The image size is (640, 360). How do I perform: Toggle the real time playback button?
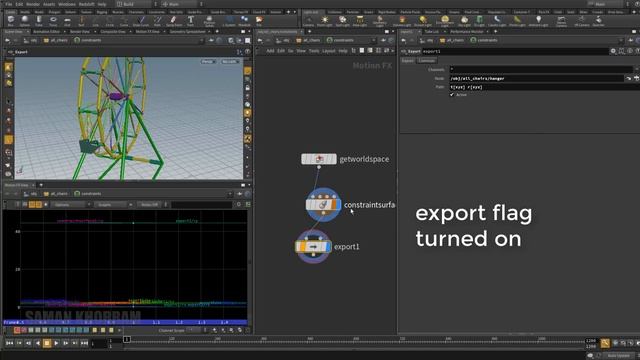click(605, 343)
